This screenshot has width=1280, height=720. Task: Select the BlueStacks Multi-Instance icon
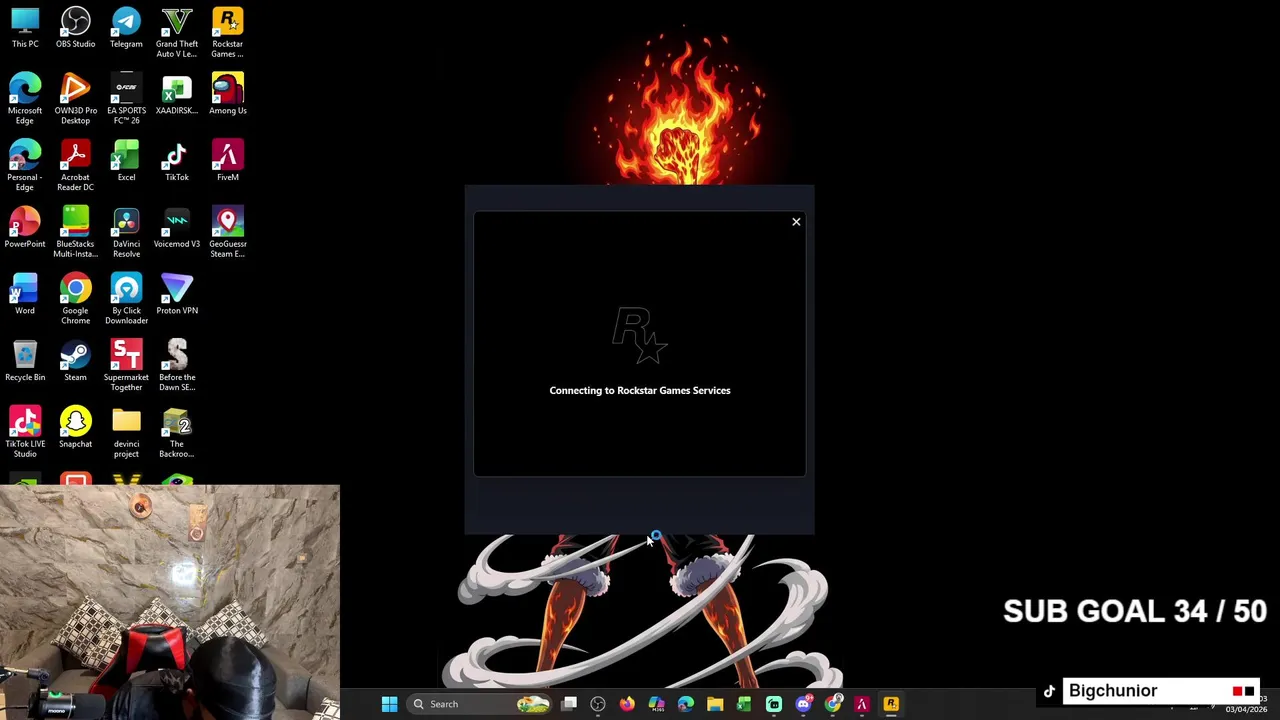75,232
